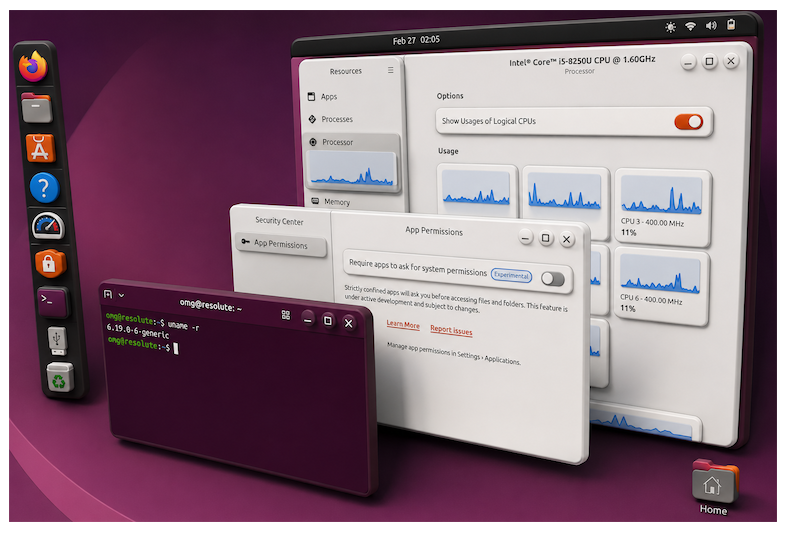
Task: Open the Feb 27 02:05 clock menu
Action: pos(416,40)
